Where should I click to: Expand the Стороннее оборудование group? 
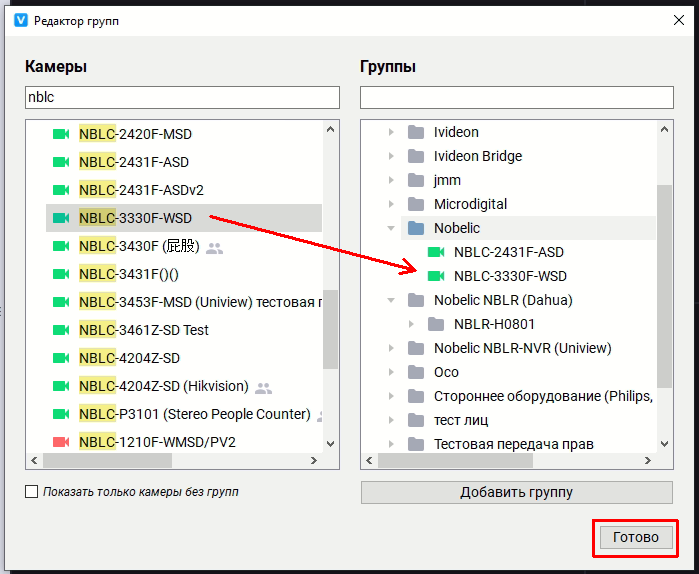pos(391,396)
